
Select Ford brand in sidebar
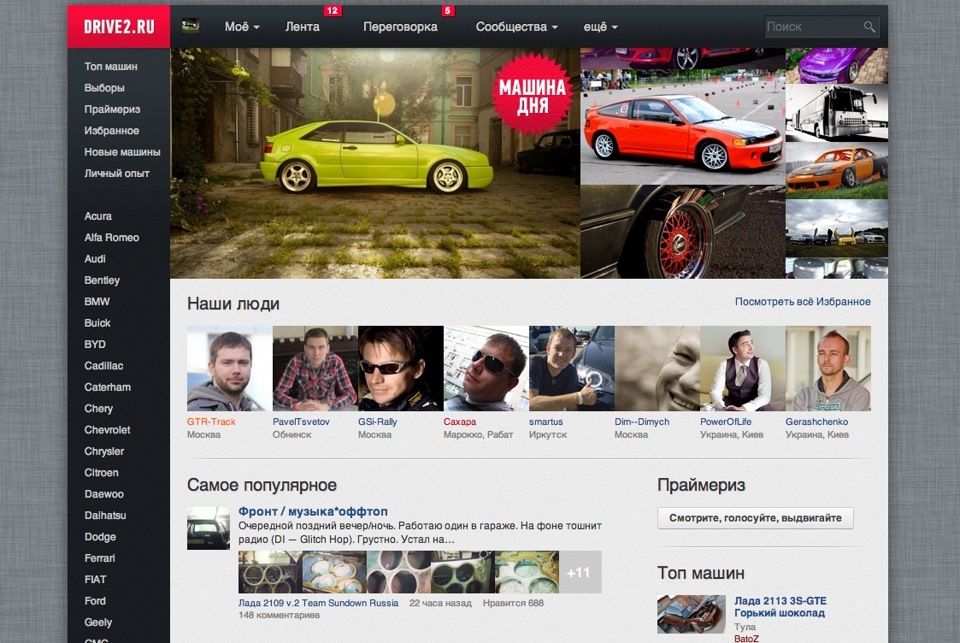click(x=95, y=601)
